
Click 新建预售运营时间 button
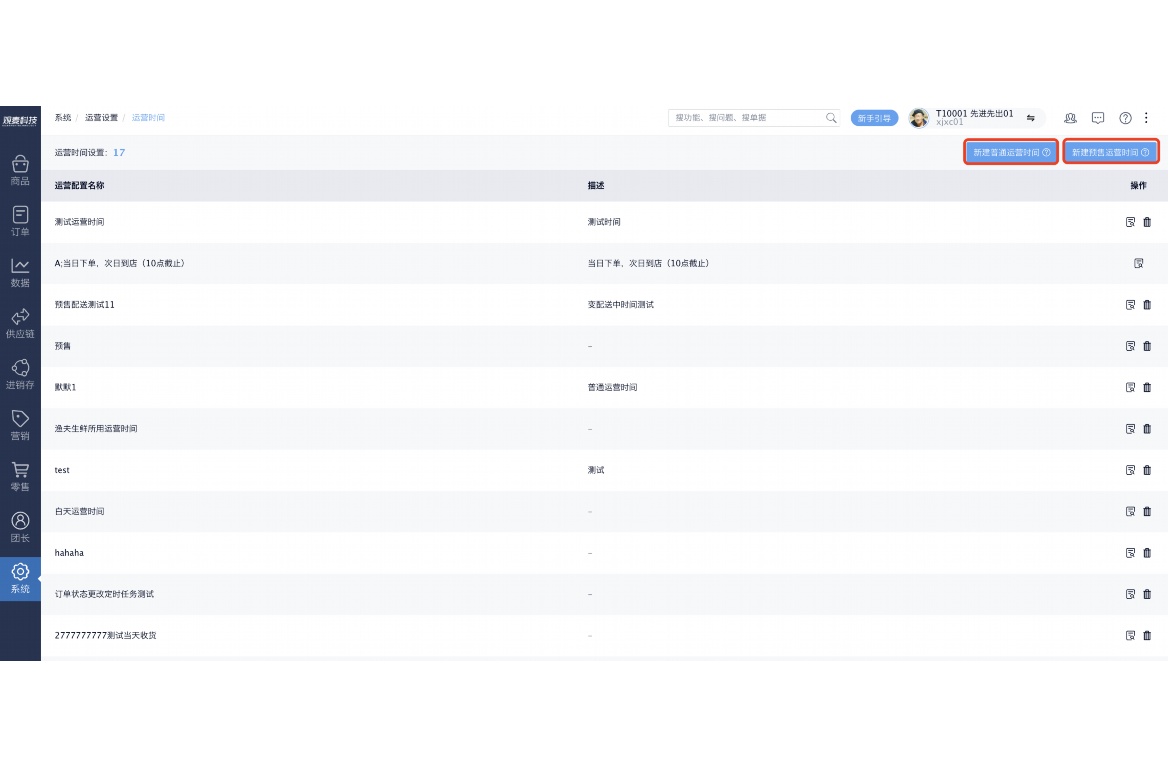point(1110,153)
